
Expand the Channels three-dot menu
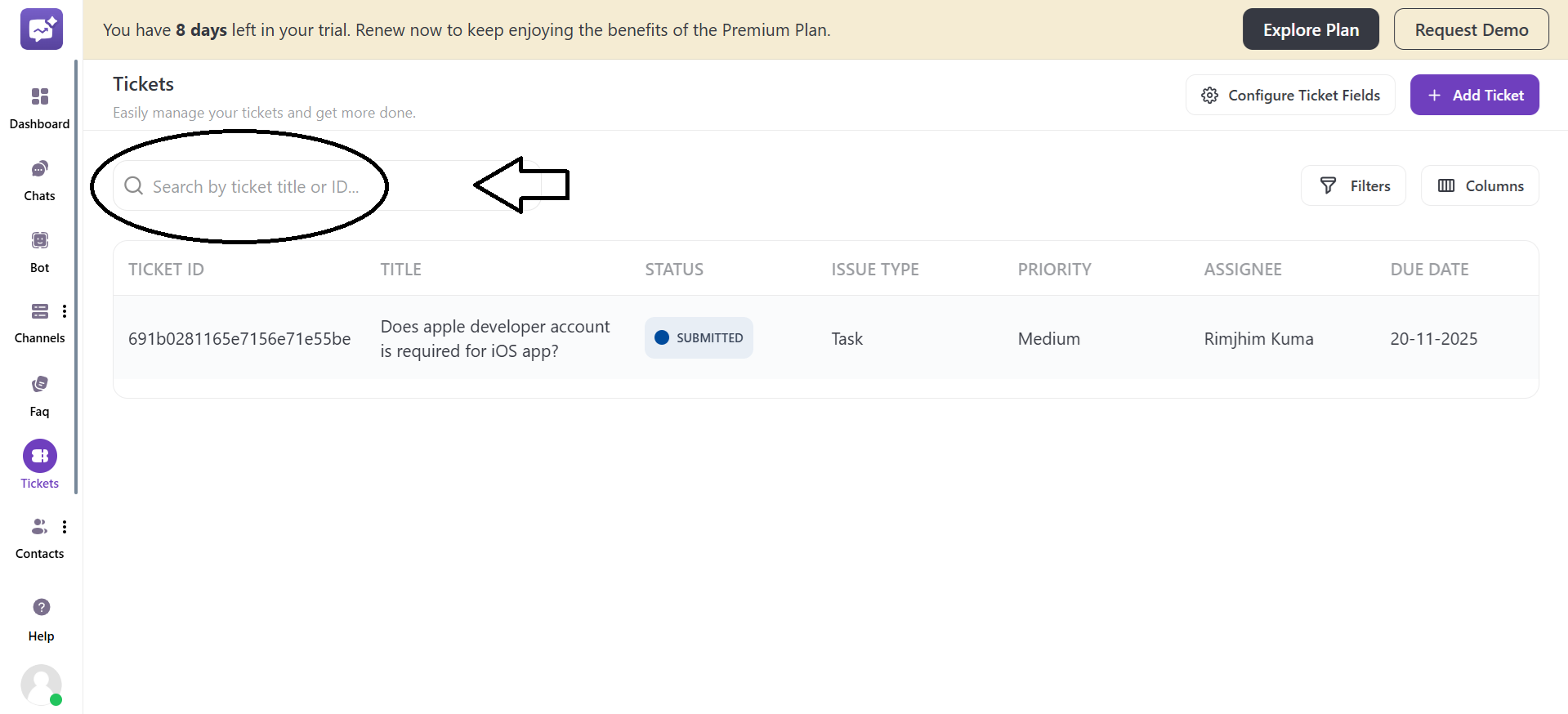[x=65, y=311]
